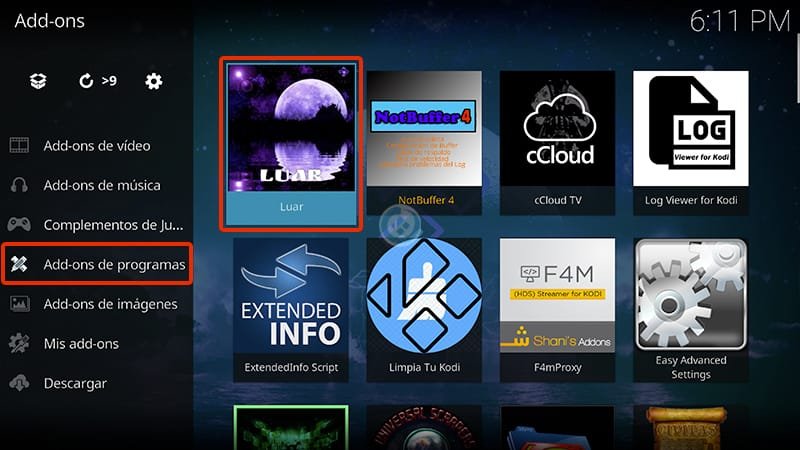Screen dimensions: 800x450
Task: Open the cCloud TV add-on artwork
Action: point(557,129)
